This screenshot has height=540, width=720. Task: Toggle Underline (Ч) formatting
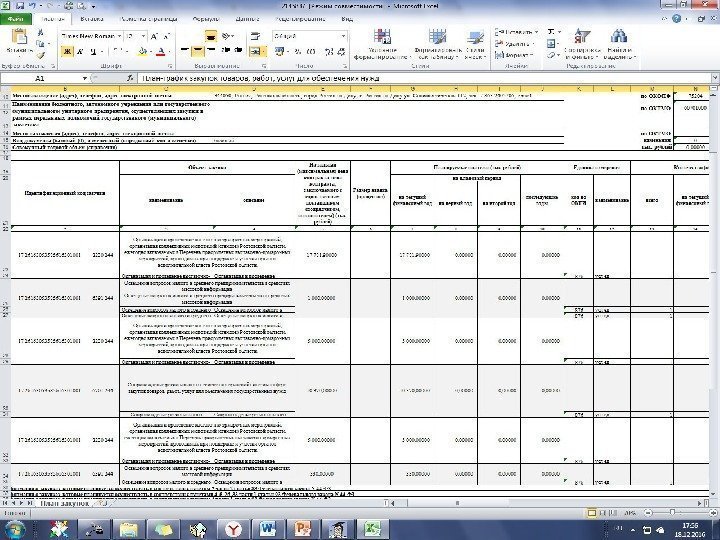[93, 51]
